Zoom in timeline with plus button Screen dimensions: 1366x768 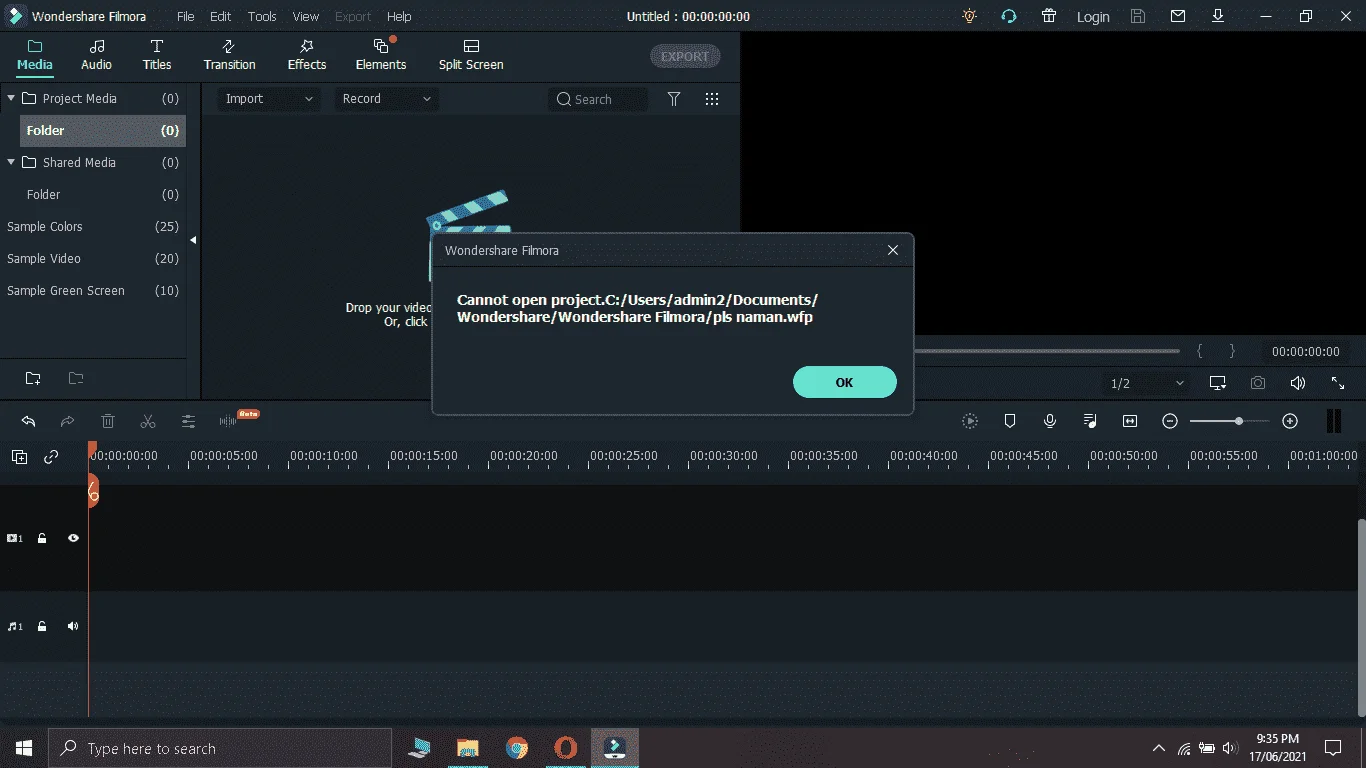1290,421
